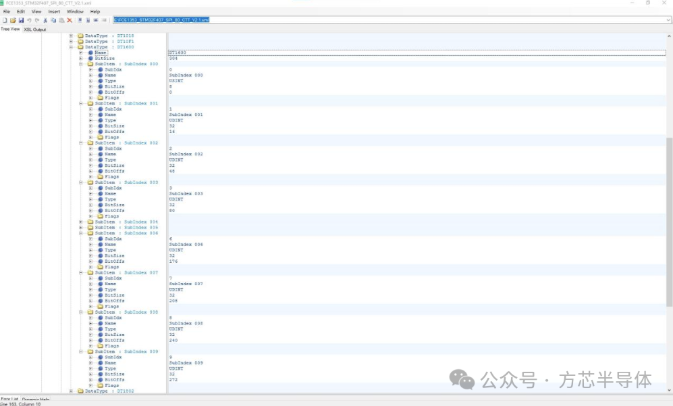Click the folder icon of SubItem SubIndex 003
The height and width of the screenshot is (406, 673).
[90, 182]
